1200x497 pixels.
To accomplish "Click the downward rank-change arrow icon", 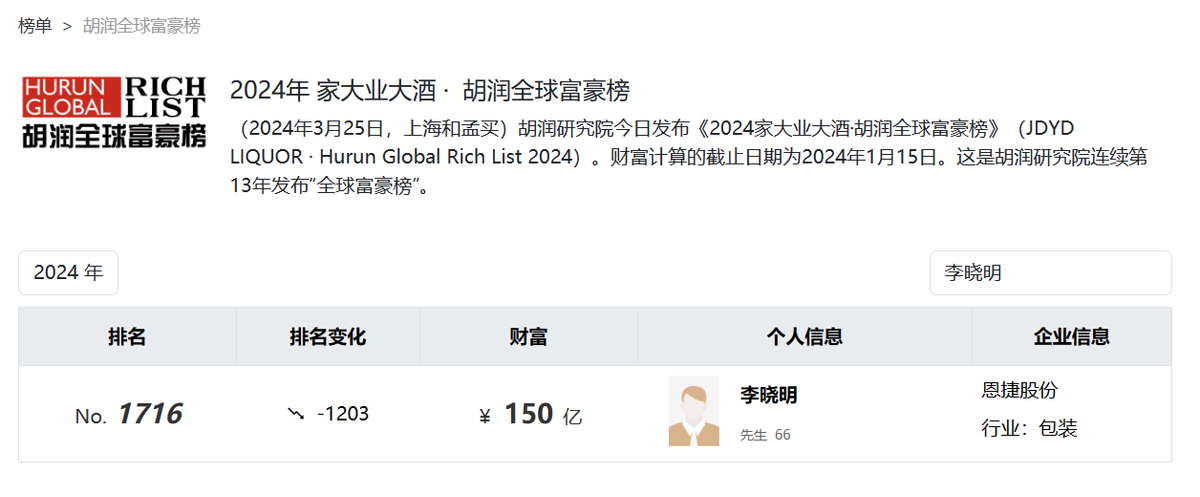I will [x=297, y=413].
